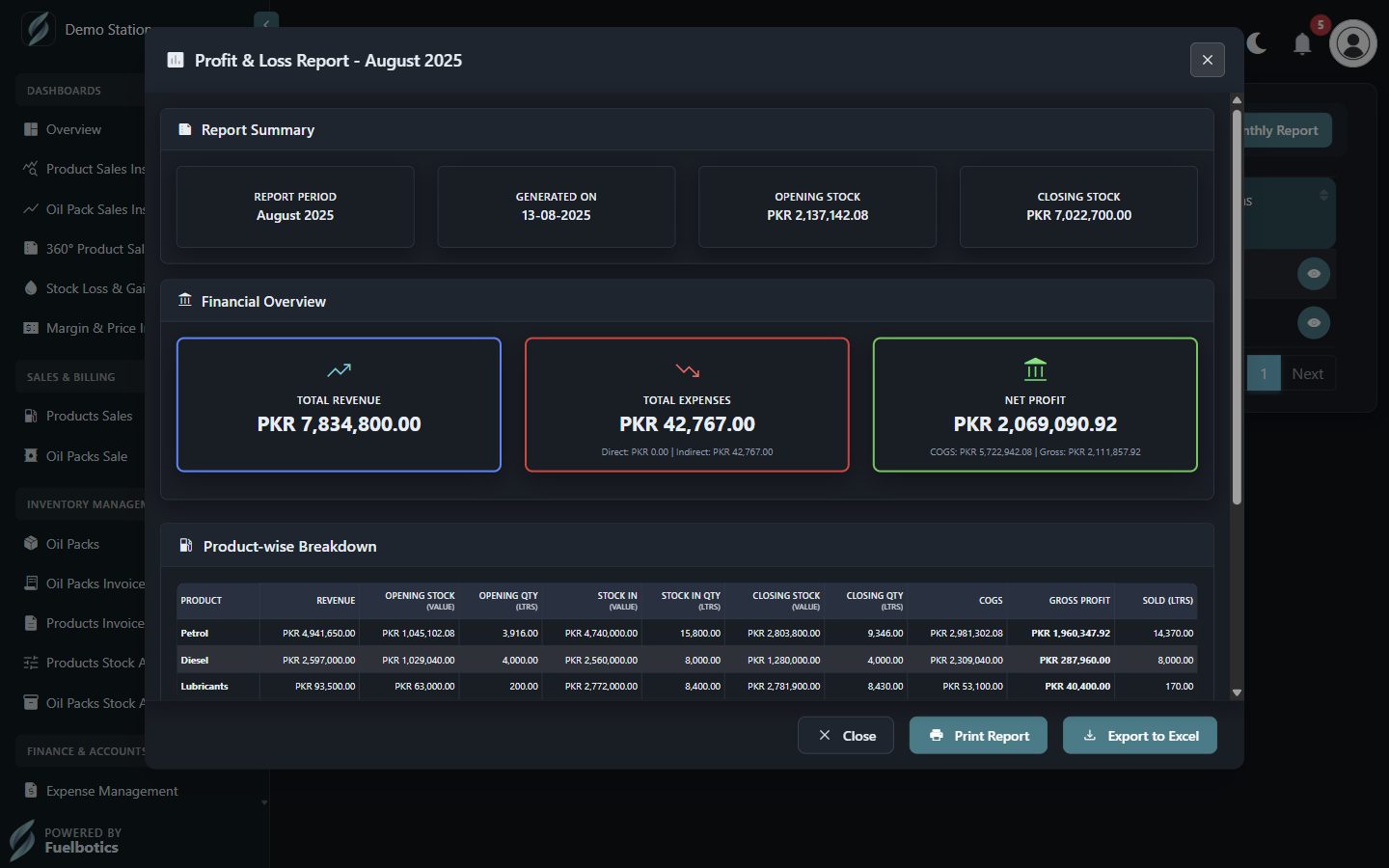This screenshot has height=868, width=1389.
Task: Click the Closing Stock summary card
Action: coord(1078,206)
